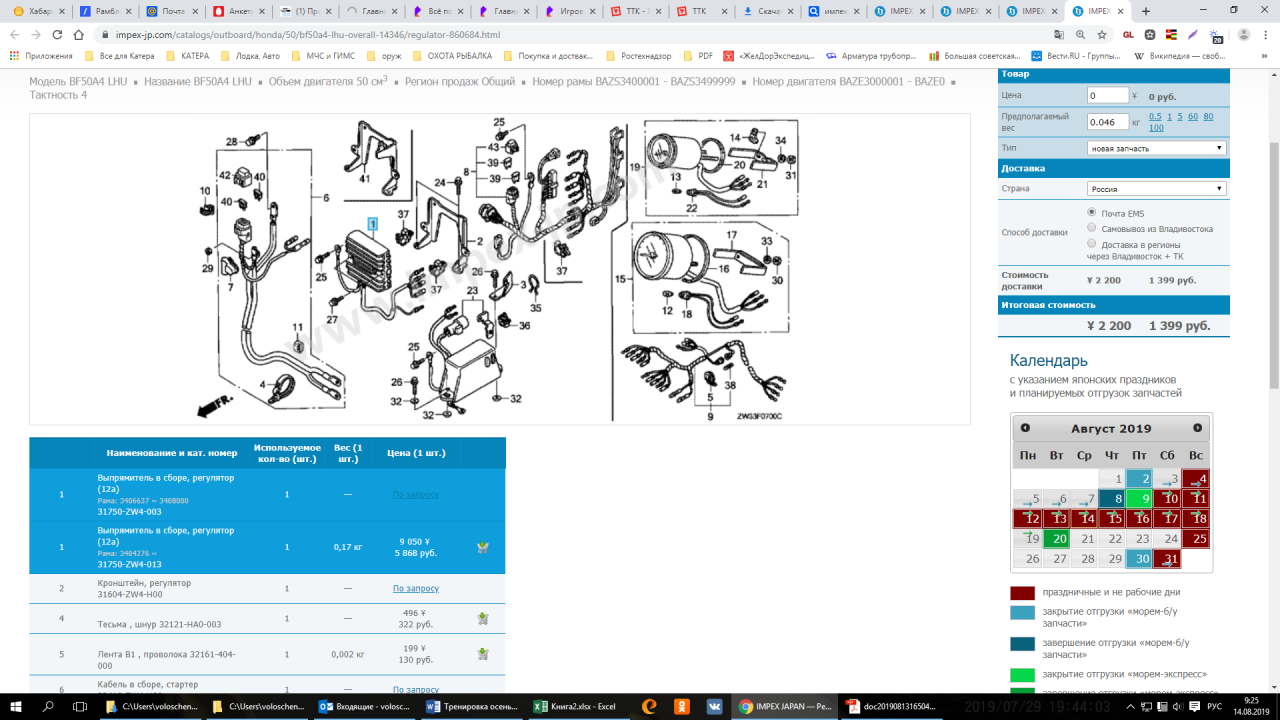Expand the overflow bookmarks chevron
The image size is (1280, 720).
[x=1262, y=56]
